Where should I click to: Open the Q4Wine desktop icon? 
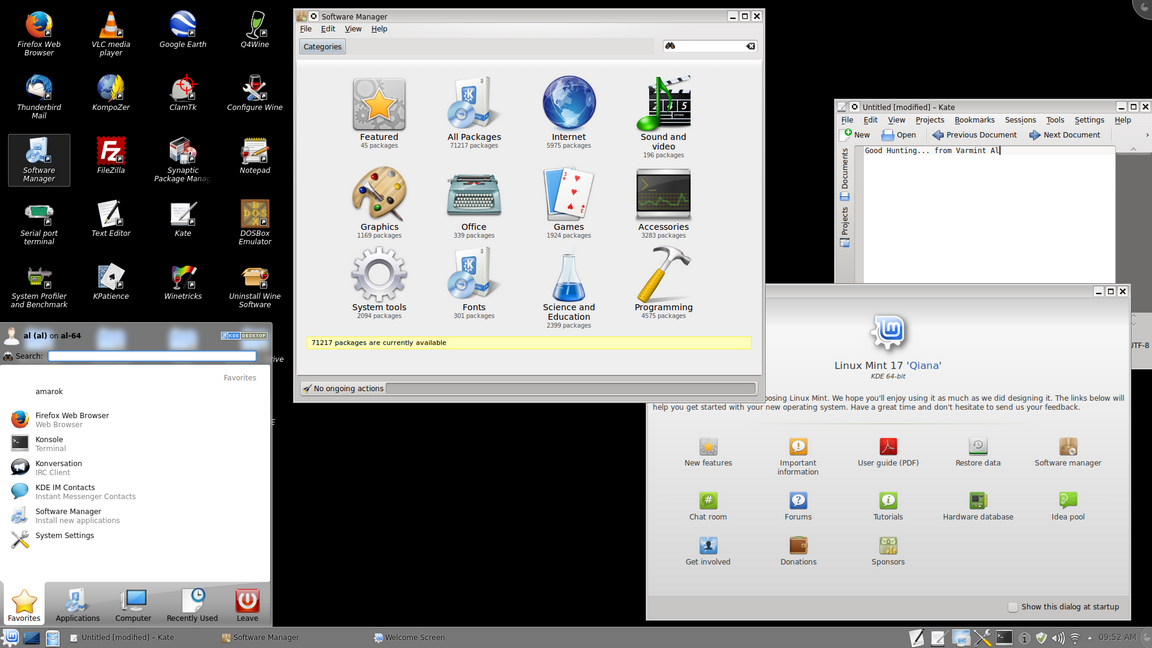255,29
